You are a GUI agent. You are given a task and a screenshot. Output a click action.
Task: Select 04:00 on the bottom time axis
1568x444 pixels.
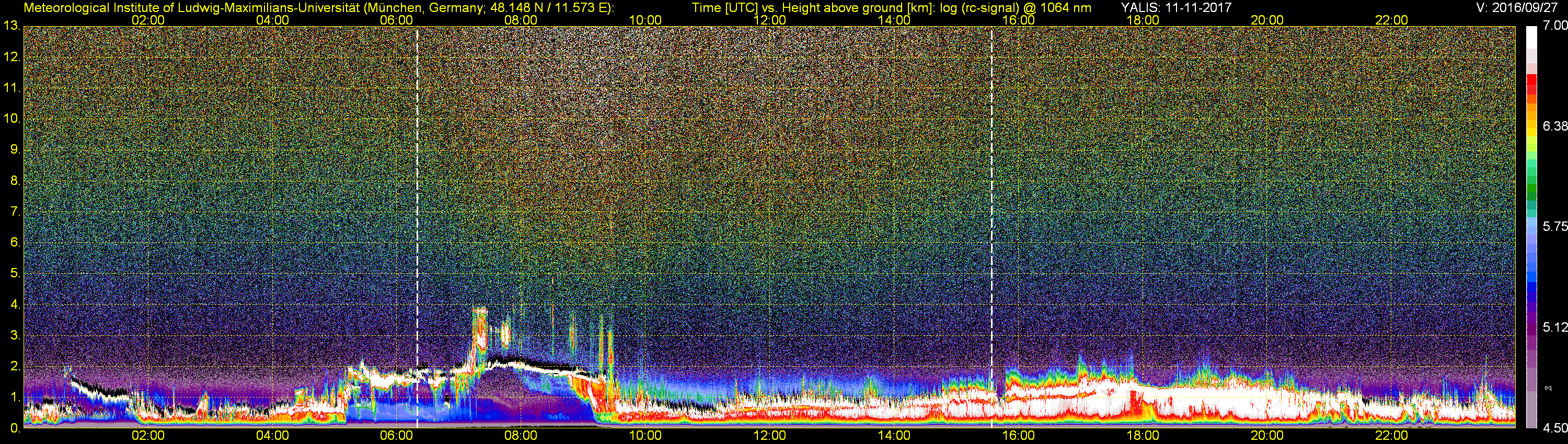[272, 436]
